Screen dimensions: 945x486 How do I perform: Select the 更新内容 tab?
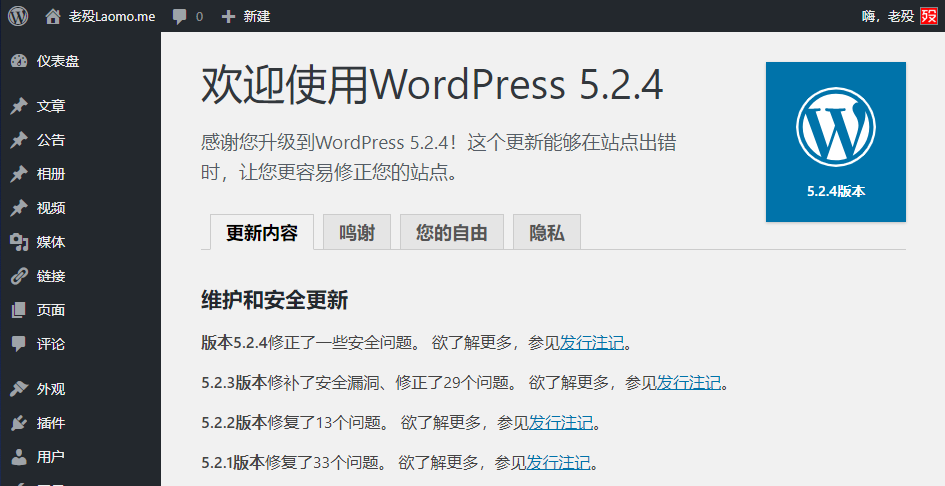coord(262,233)
